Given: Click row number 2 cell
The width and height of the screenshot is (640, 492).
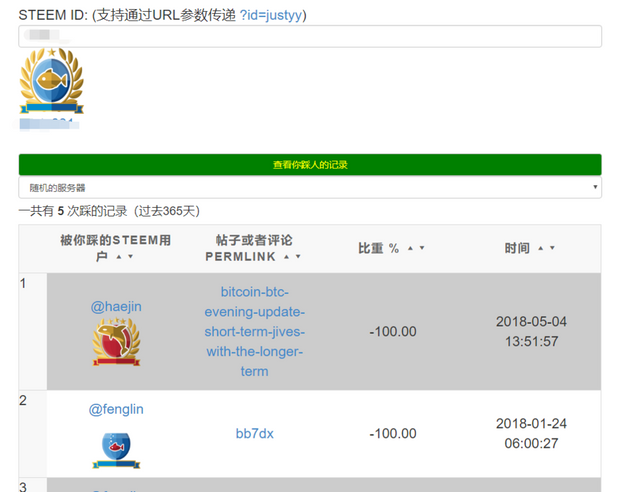Looking at the screenshot, I should [x=33, y=434].
